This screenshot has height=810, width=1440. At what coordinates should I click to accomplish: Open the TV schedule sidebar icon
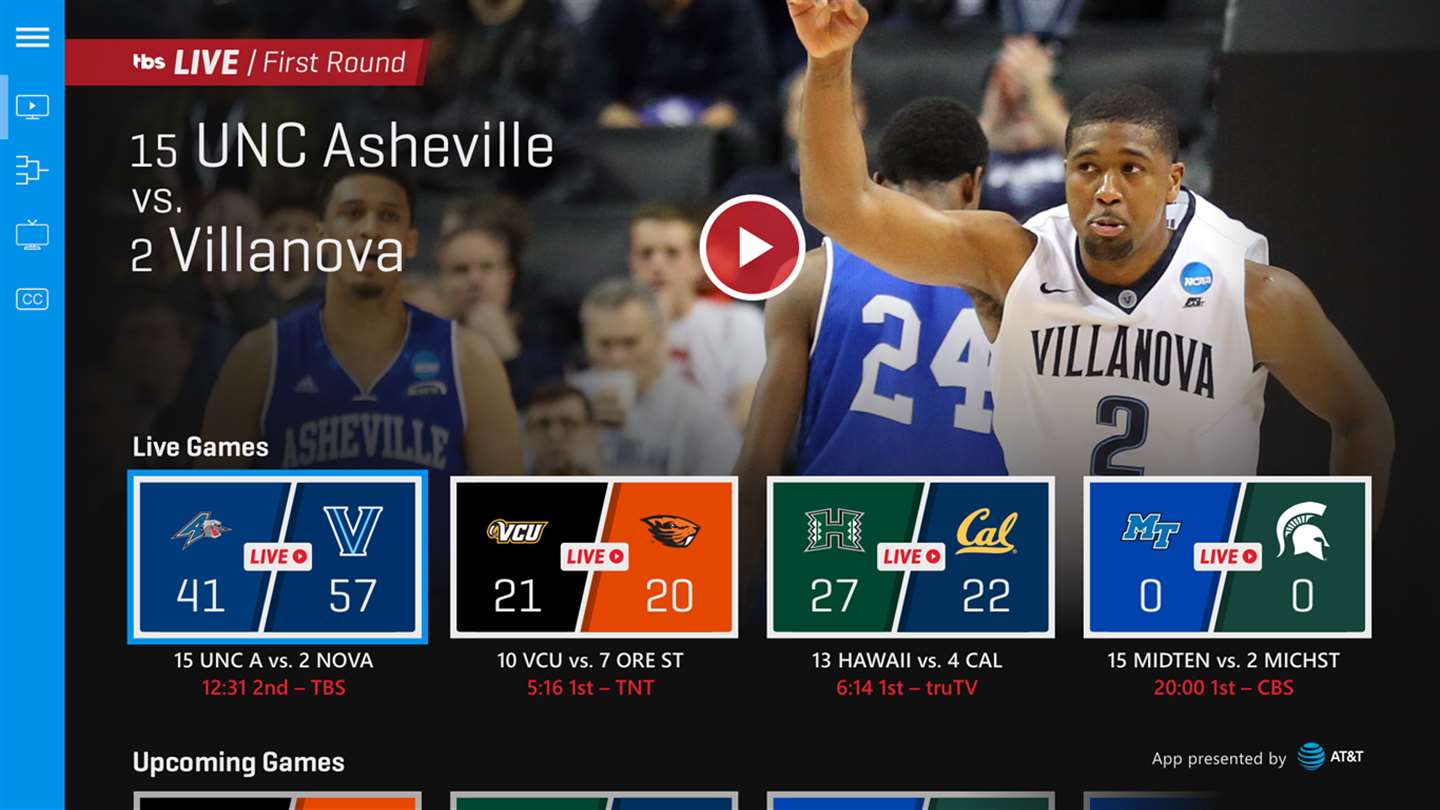32,235
